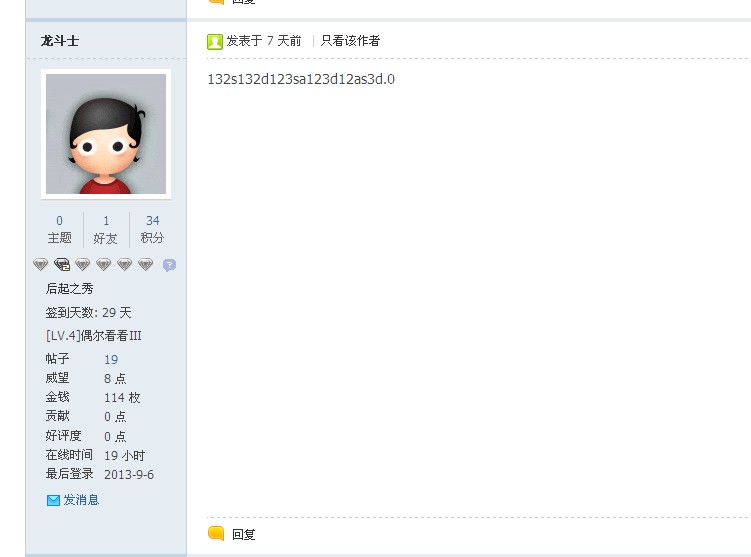This screenshot has height=557, width=751.
Task: View the user's 主题 count
Action: click(x=59, y=229)
